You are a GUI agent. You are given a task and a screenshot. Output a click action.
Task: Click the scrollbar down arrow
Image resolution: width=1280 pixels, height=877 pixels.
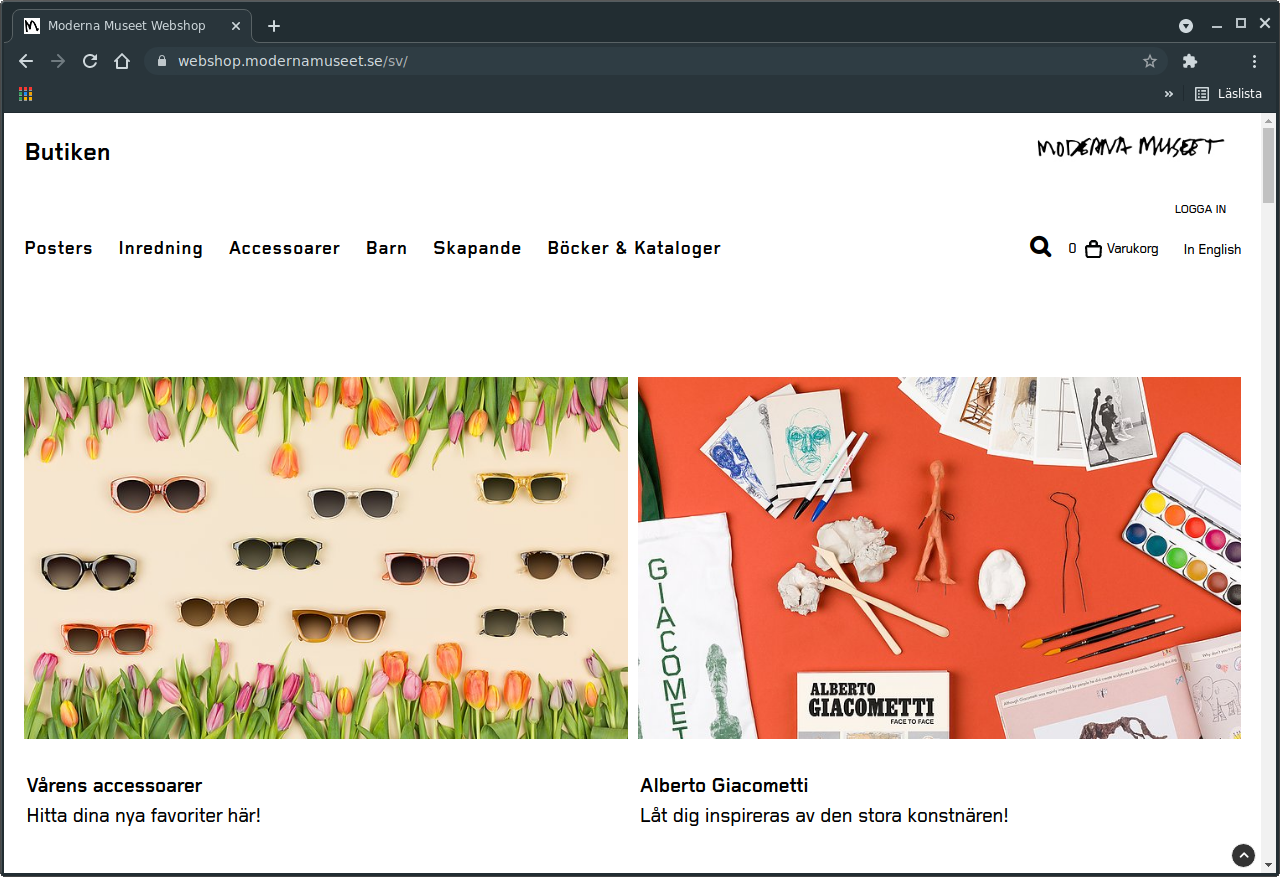1269,864
